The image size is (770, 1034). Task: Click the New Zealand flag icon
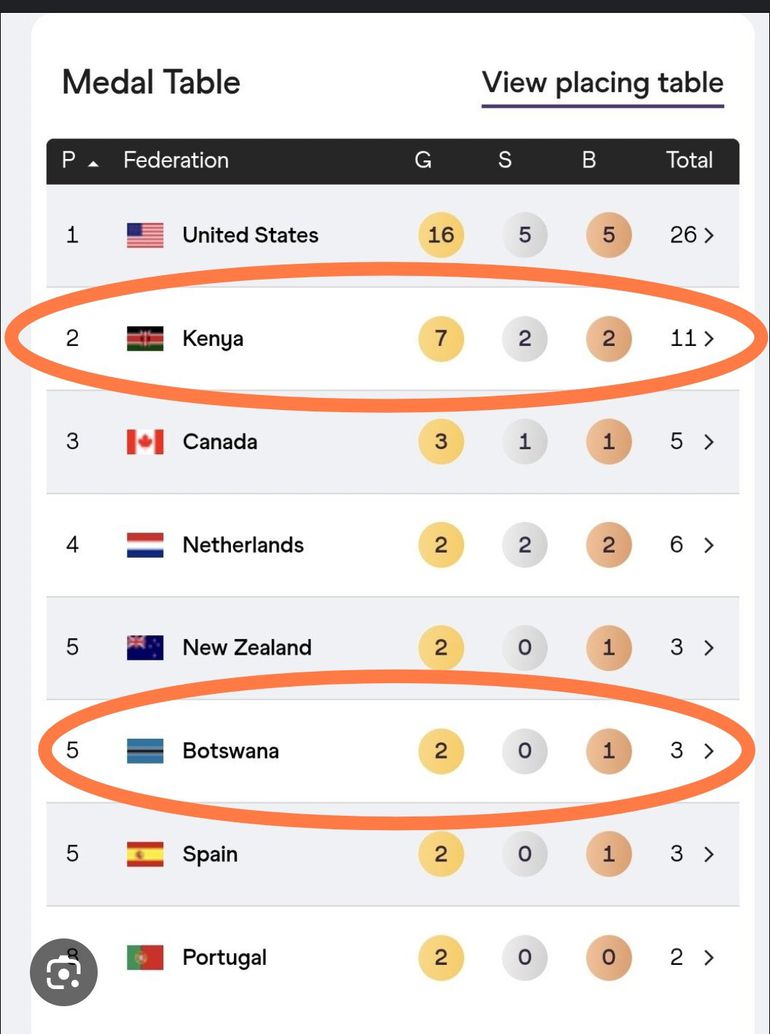[x=145, y=648]
